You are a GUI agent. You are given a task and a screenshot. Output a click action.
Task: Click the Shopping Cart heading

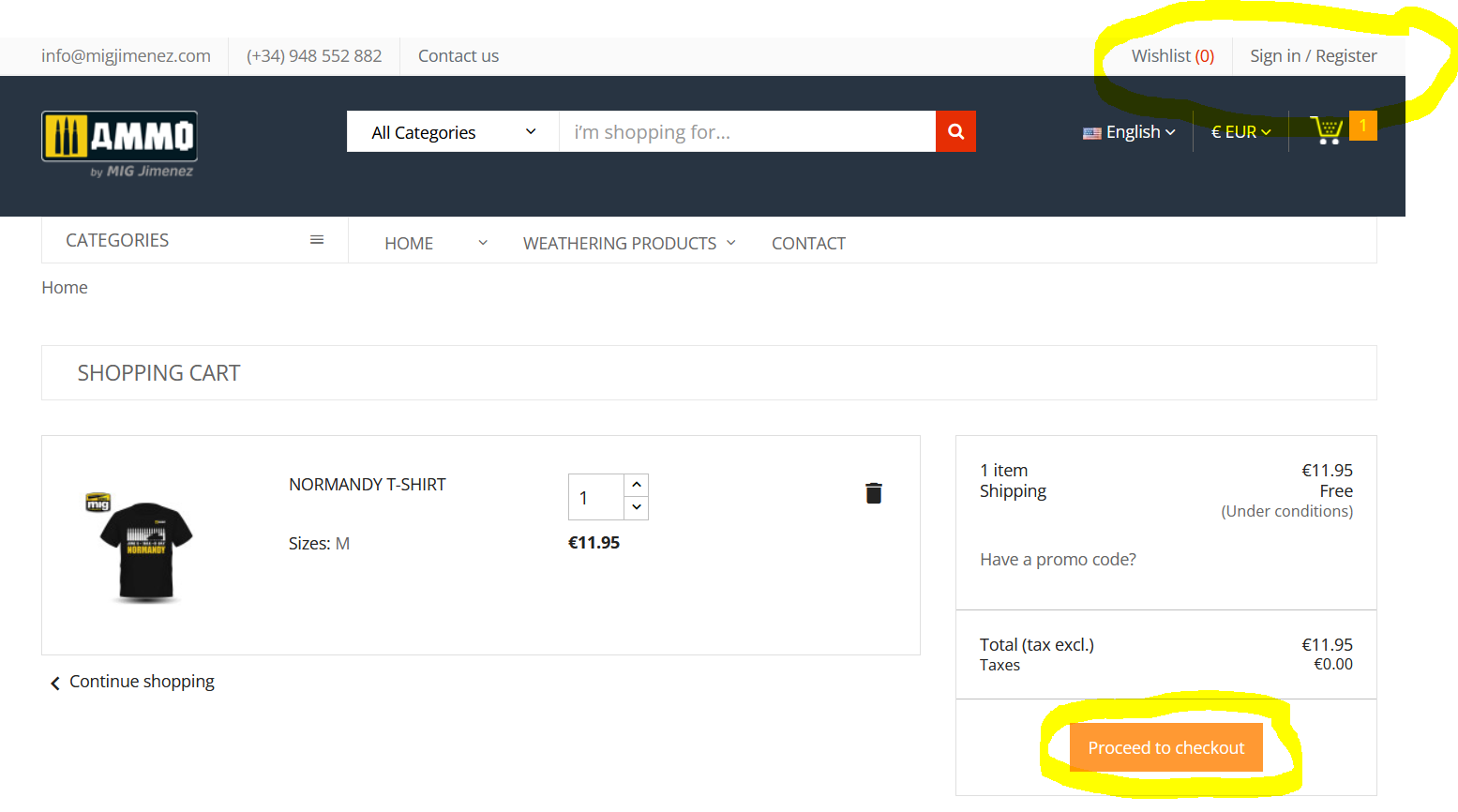(x=158, y=373)
